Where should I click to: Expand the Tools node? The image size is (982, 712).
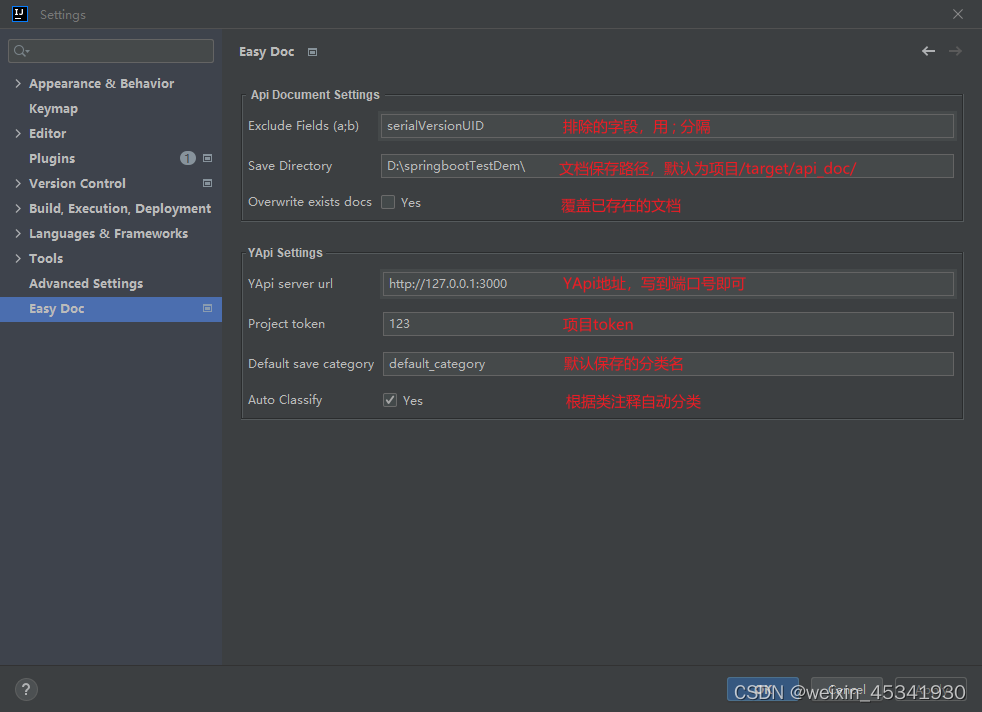18,259
